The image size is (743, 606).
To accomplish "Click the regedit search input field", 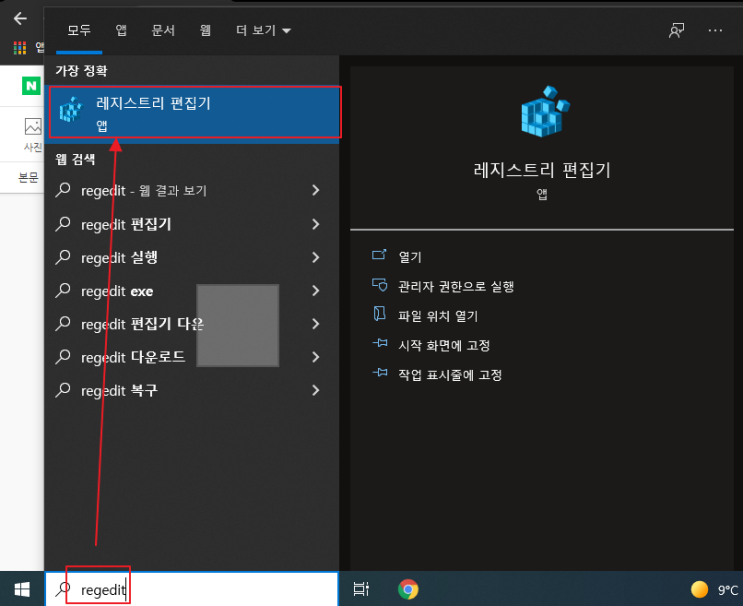I will tap(192, 589).
